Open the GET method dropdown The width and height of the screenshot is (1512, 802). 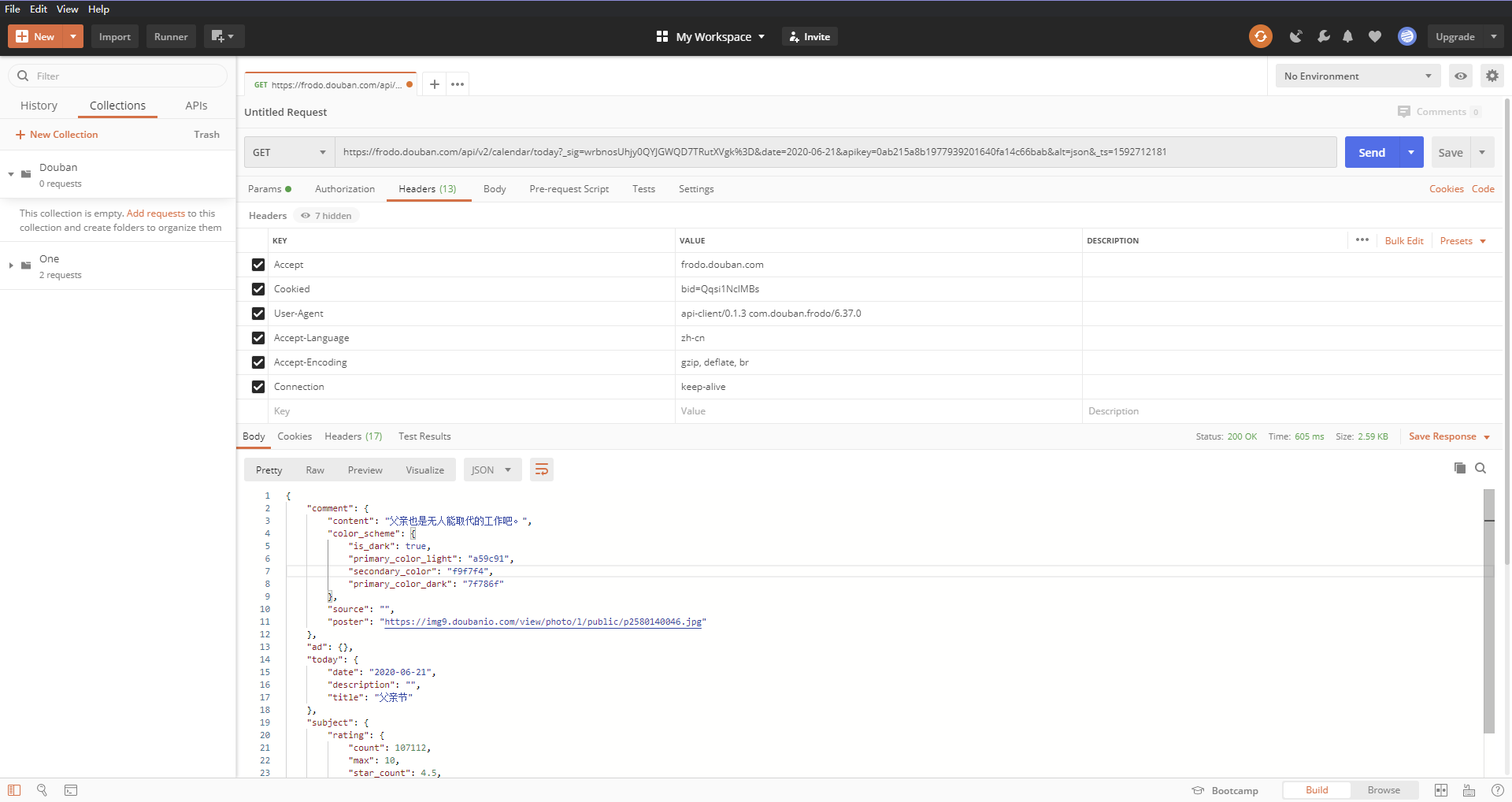pyautogui.click(x=289, y=152)
